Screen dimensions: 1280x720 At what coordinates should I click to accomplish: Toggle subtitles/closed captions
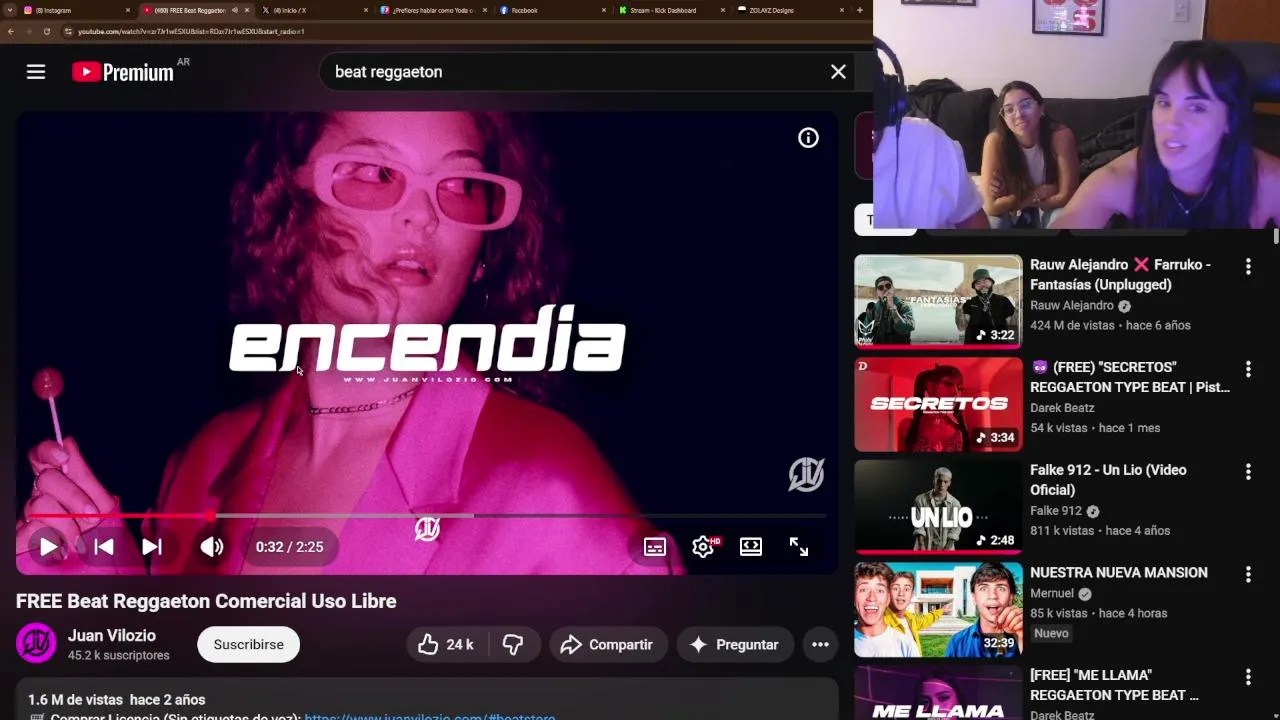pyautogui.click(x=655, y=547)
